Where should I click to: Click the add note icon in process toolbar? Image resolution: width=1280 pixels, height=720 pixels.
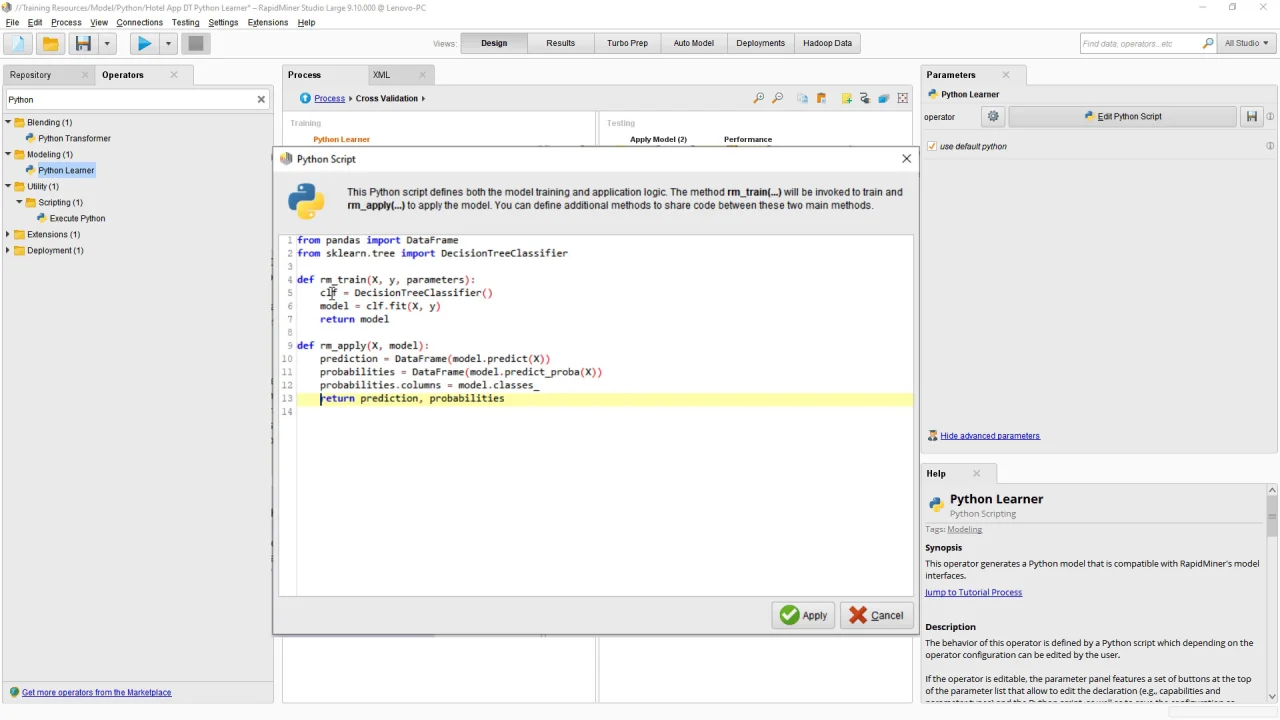click(846, 98)
